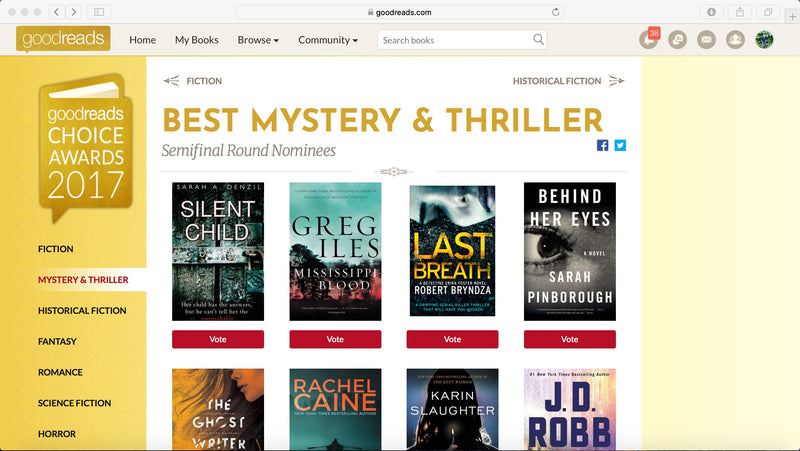Go to next category Historical Fiction link
Screen dimensions: 800x451
[x=557, y=81]
